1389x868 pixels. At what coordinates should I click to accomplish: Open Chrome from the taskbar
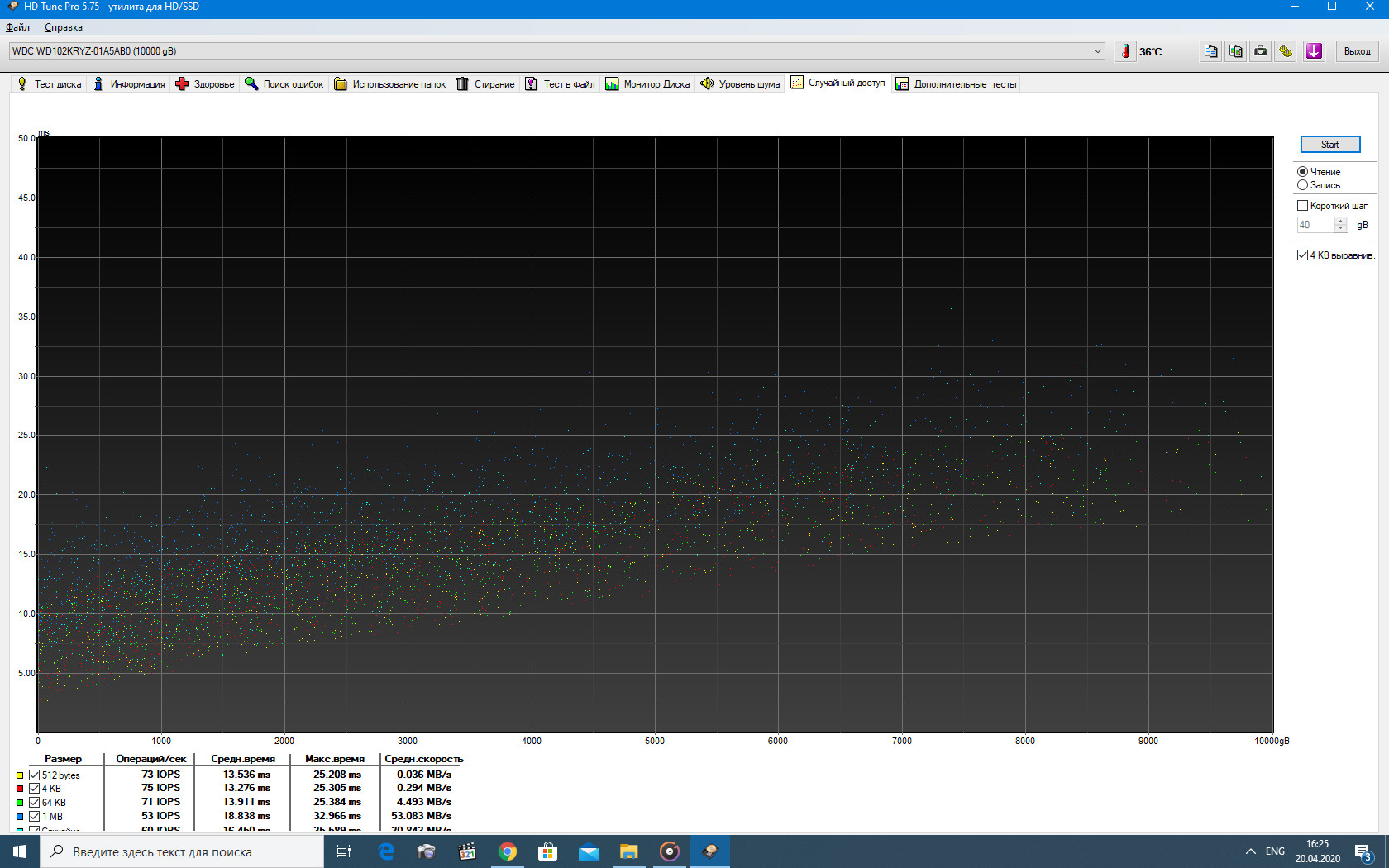508,851
